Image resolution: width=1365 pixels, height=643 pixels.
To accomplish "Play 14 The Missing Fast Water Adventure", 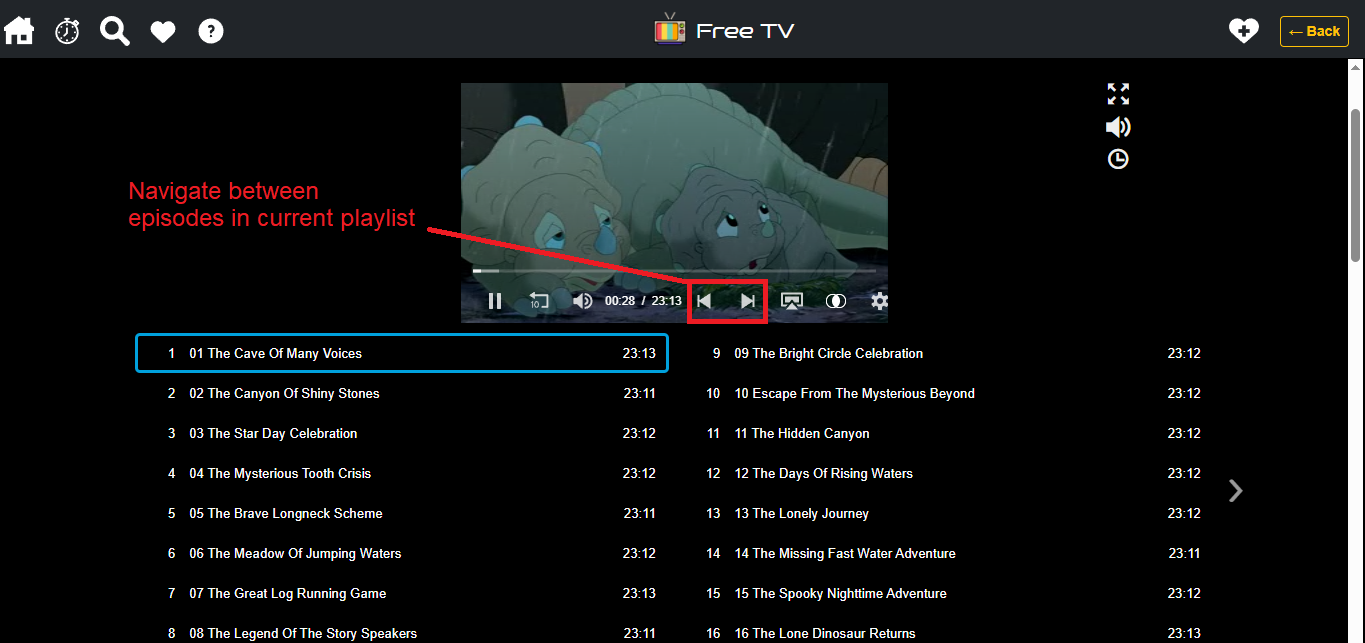I will point(947,553).
